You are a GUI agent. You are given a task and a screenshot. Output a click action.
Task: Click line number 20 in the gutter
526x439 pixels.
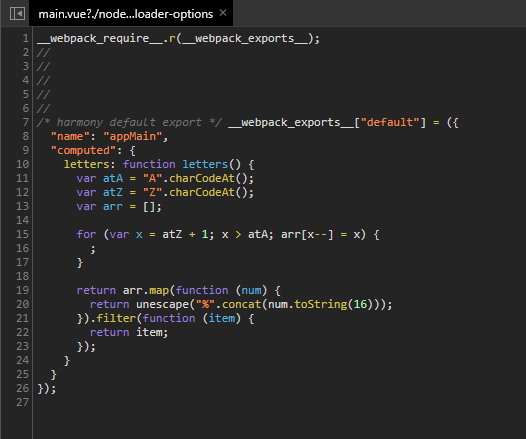23,304
